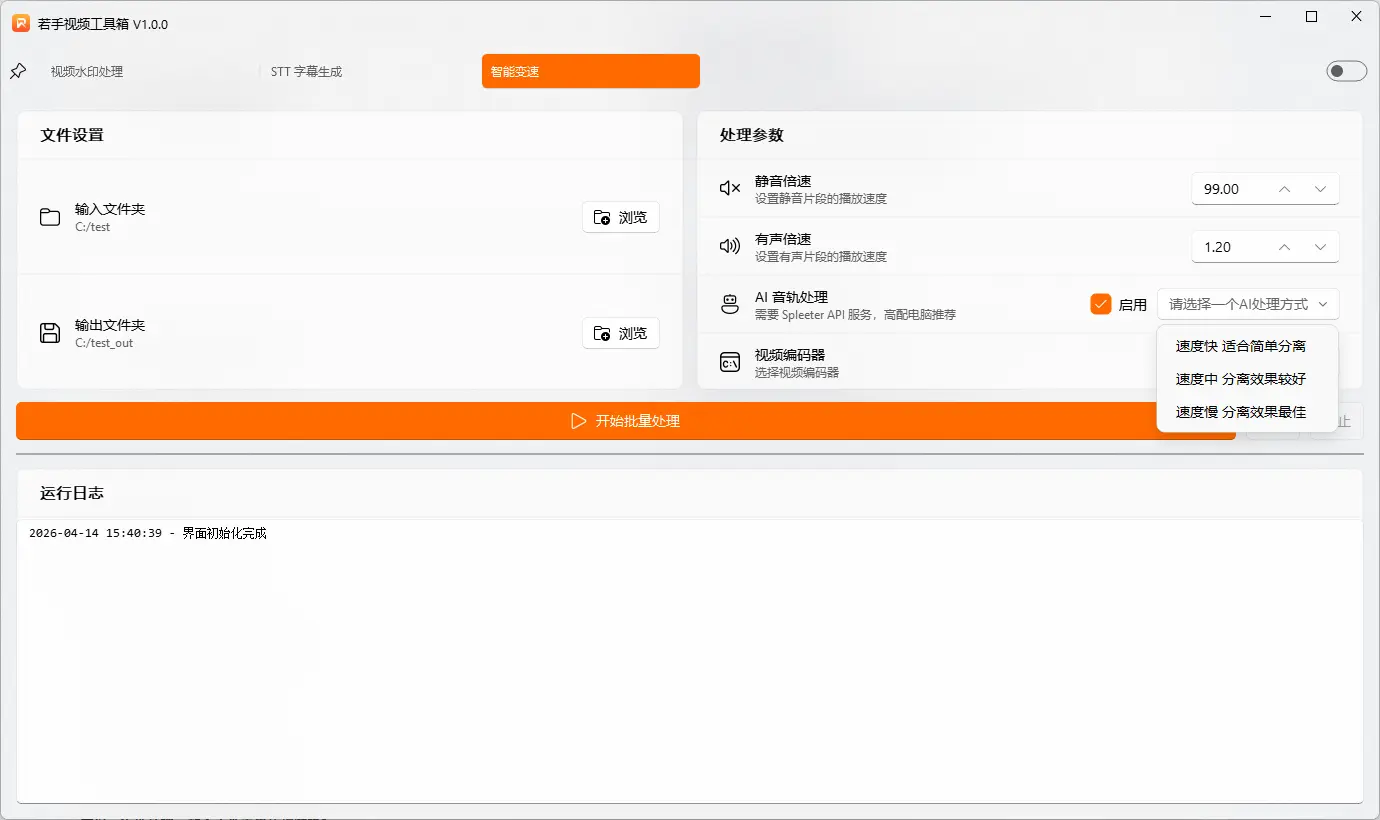
Task: Click the speaker icon beside 有声倍速
Action: pyautogui.click(x=728, y=245)
